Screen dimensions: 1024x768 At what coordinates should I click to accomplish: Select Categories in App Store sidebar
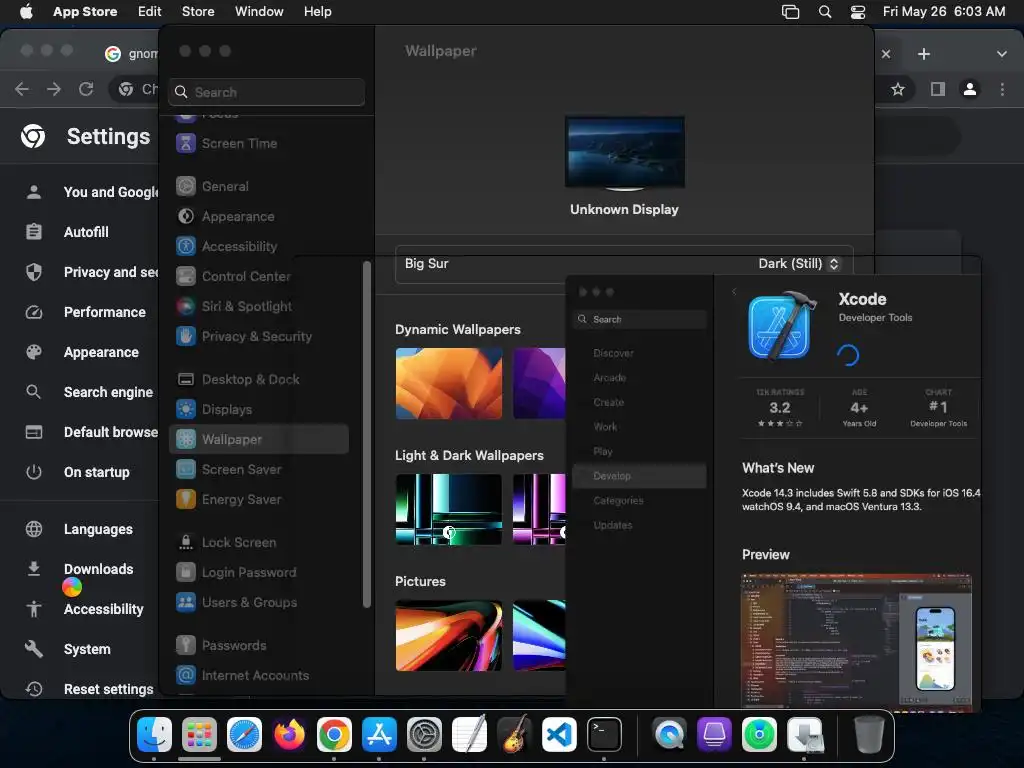tap(639, 501)
